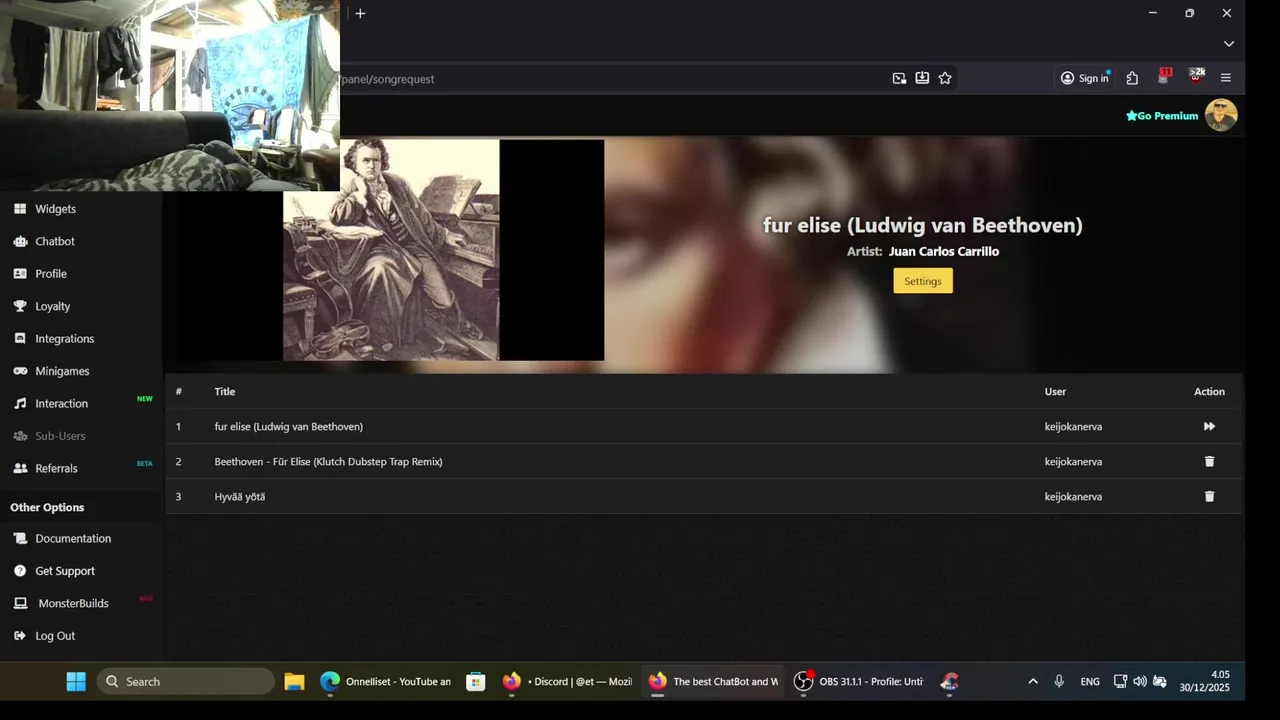
Task: Click the Go Premium link
Action: pos(1162,116)
